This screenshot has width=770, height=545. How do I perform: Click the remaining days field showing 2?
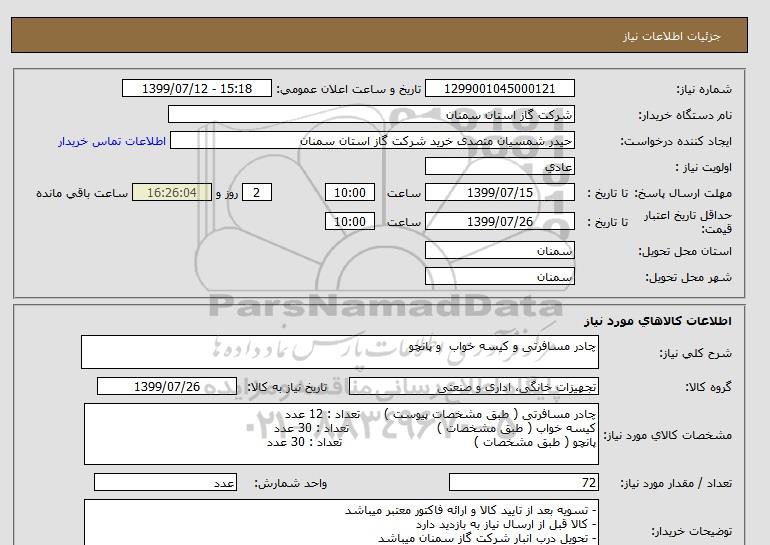pos(257,192)
